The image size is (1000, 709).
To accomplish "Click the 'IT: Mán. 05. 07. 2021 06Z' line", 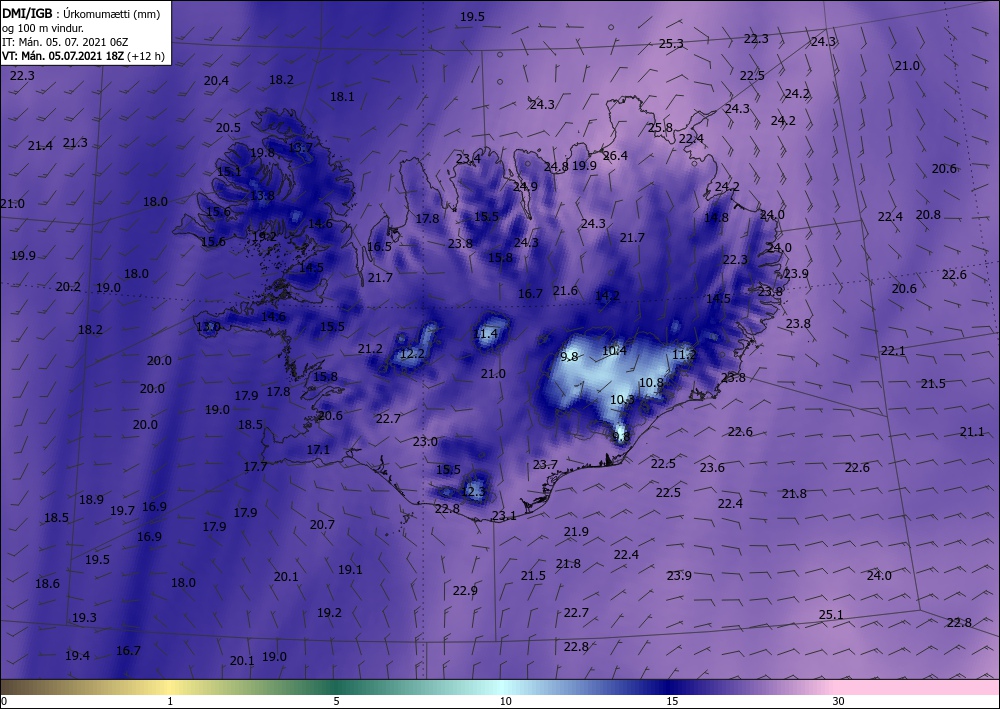I will 65,42.
